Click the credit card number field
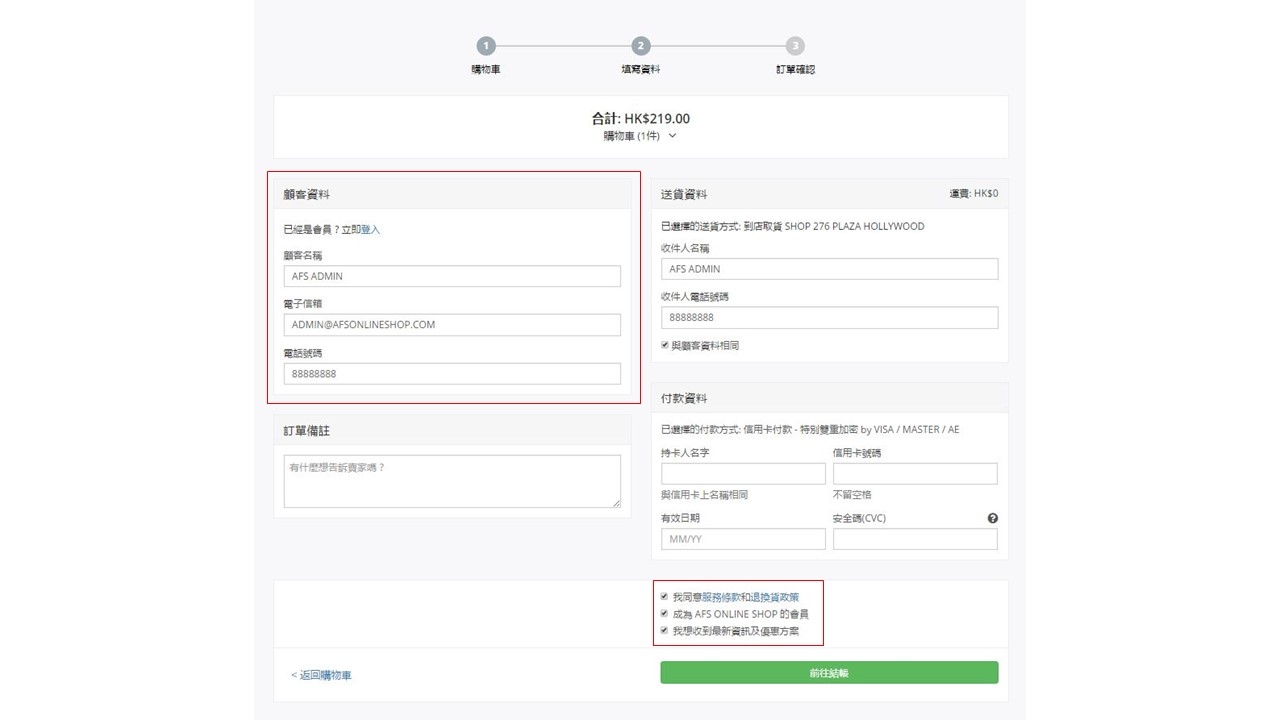Image resolution: width=1280 pixels, height=720 pixels. click(x=915, y=474)
